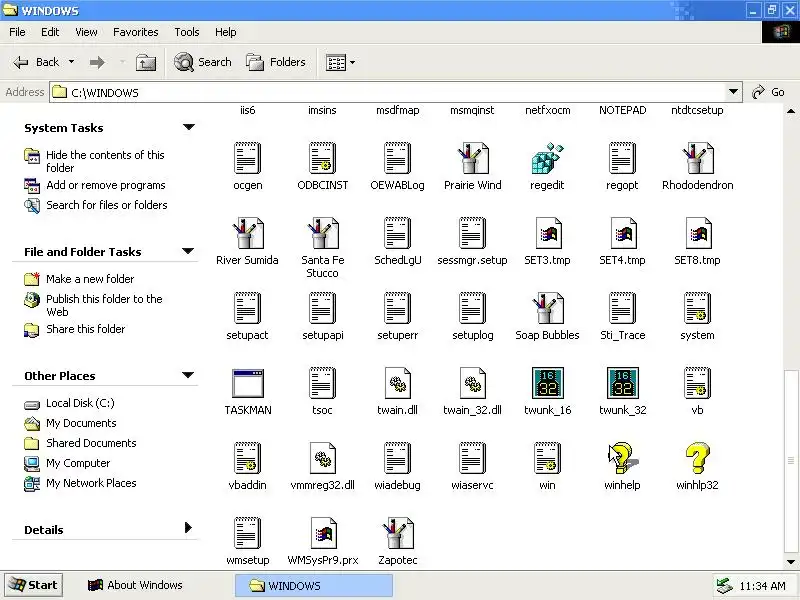Select the win settings file icon
The height and width of the screenshot is (600, 800).
tap(547, 458)
